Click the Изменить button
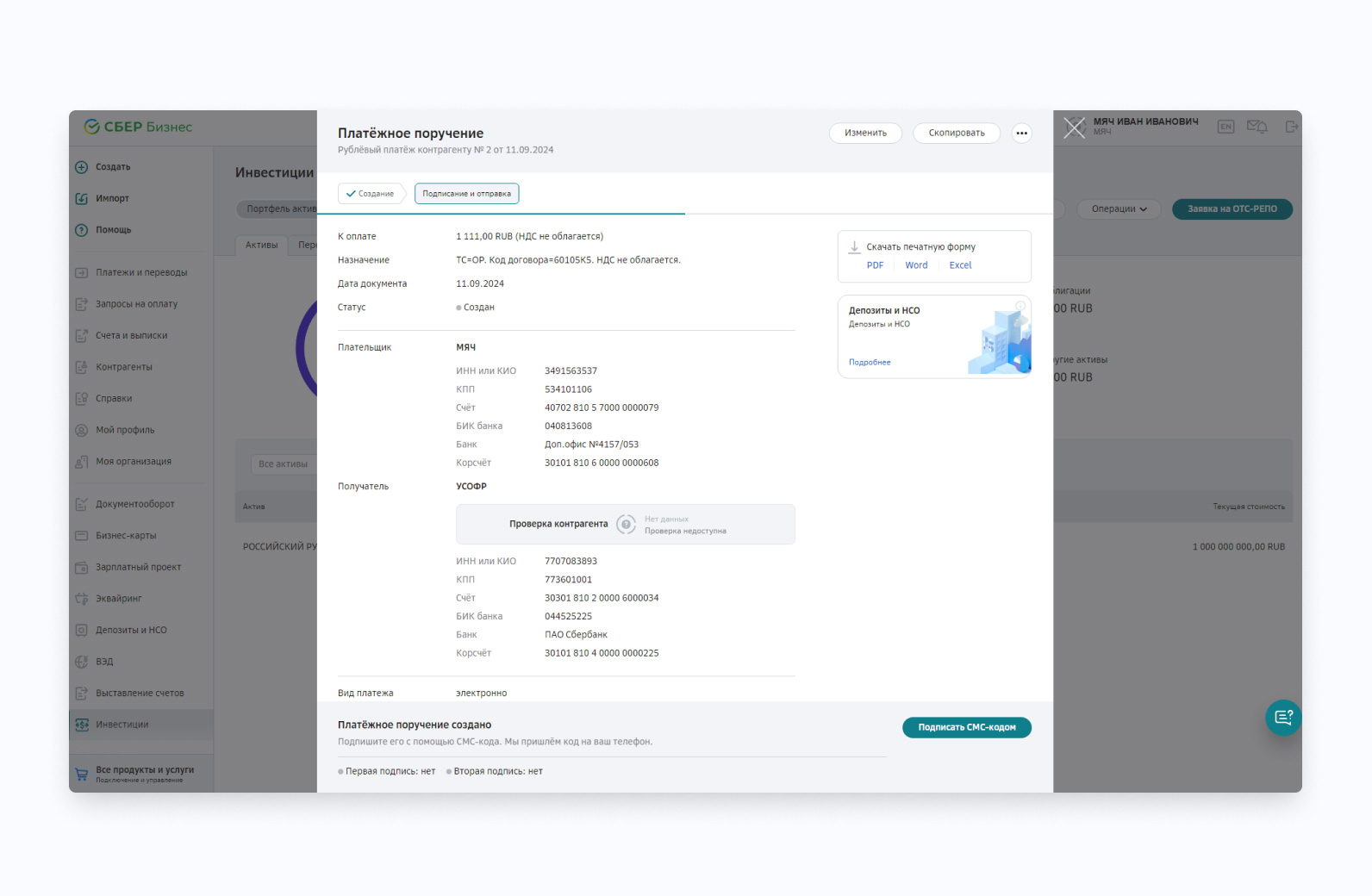The width and height of the screenshot is (1372, 896). coord(865,133)
